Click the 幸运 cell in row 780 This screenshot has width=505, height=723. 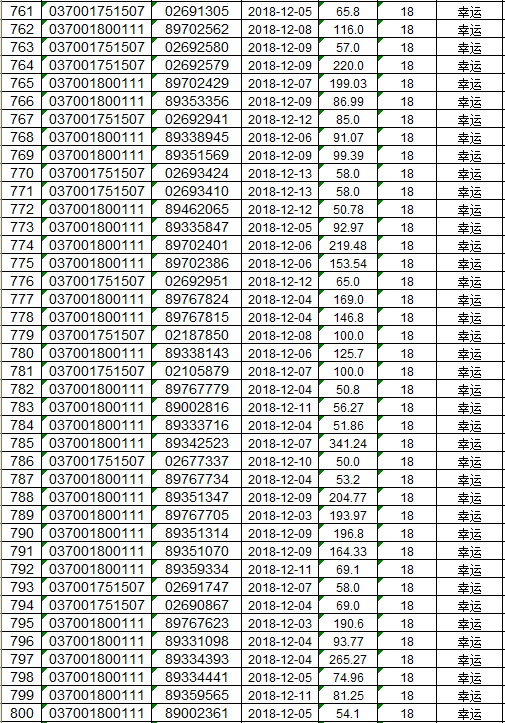469,353
